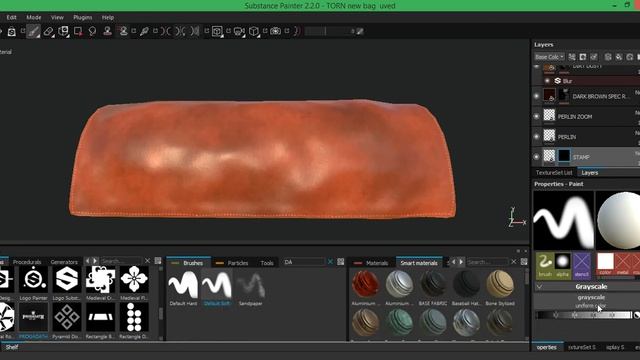Toggle the color channel in Properties
The image size is (640, 360).
pyautogui.click(x=605, y=264)
